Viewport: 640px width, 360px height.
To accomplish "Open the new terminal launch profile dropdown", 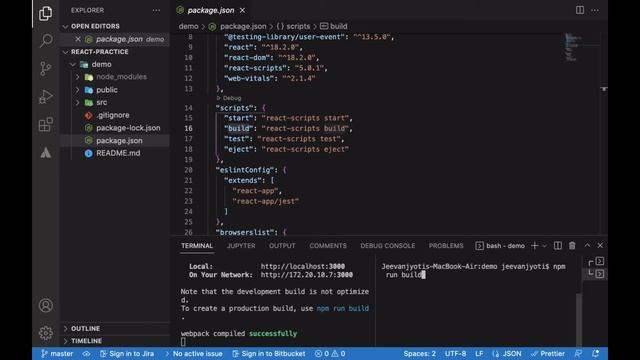I will click(x=544, y=246).
